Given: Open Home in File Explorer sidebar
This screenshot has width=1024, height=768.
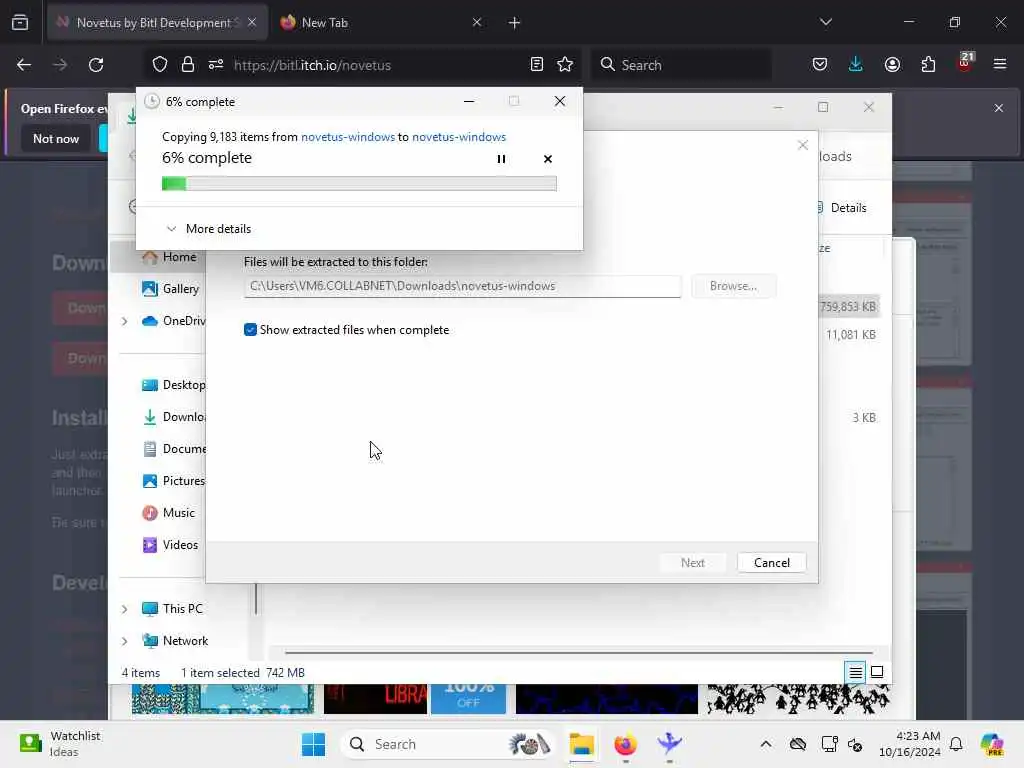Looking at the screenshot, I should tap(169, 257).
